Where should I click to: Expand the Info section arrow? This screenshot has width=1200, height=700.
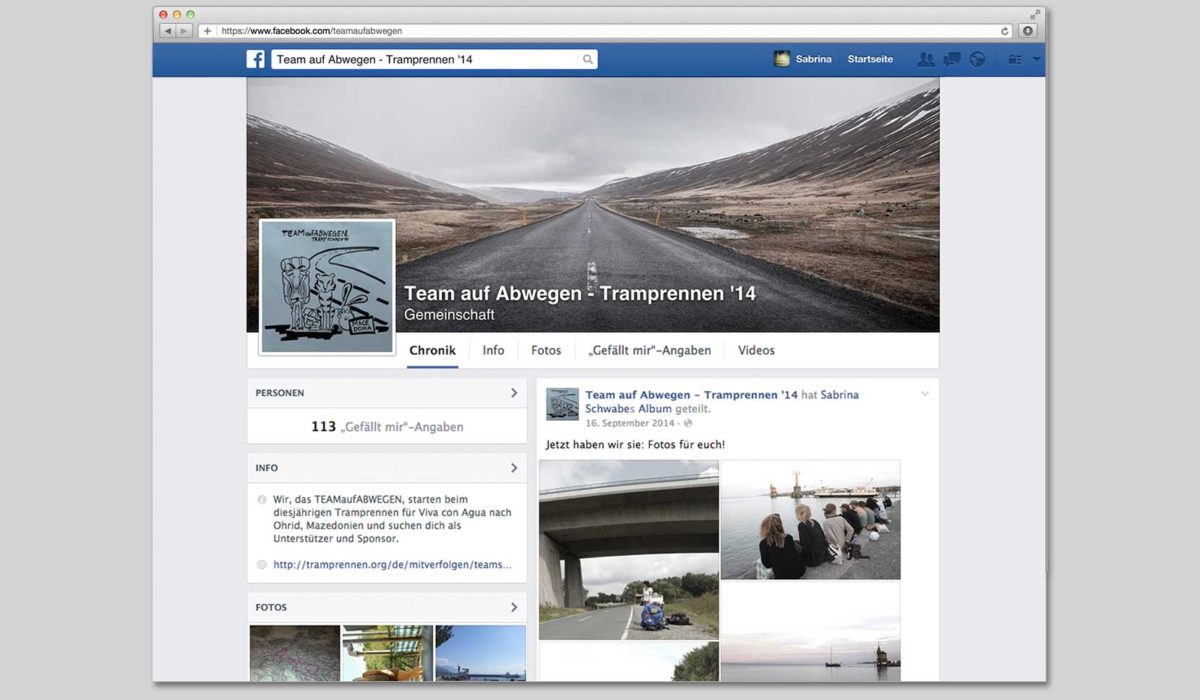pyautogui.click(x=514, y=468)
